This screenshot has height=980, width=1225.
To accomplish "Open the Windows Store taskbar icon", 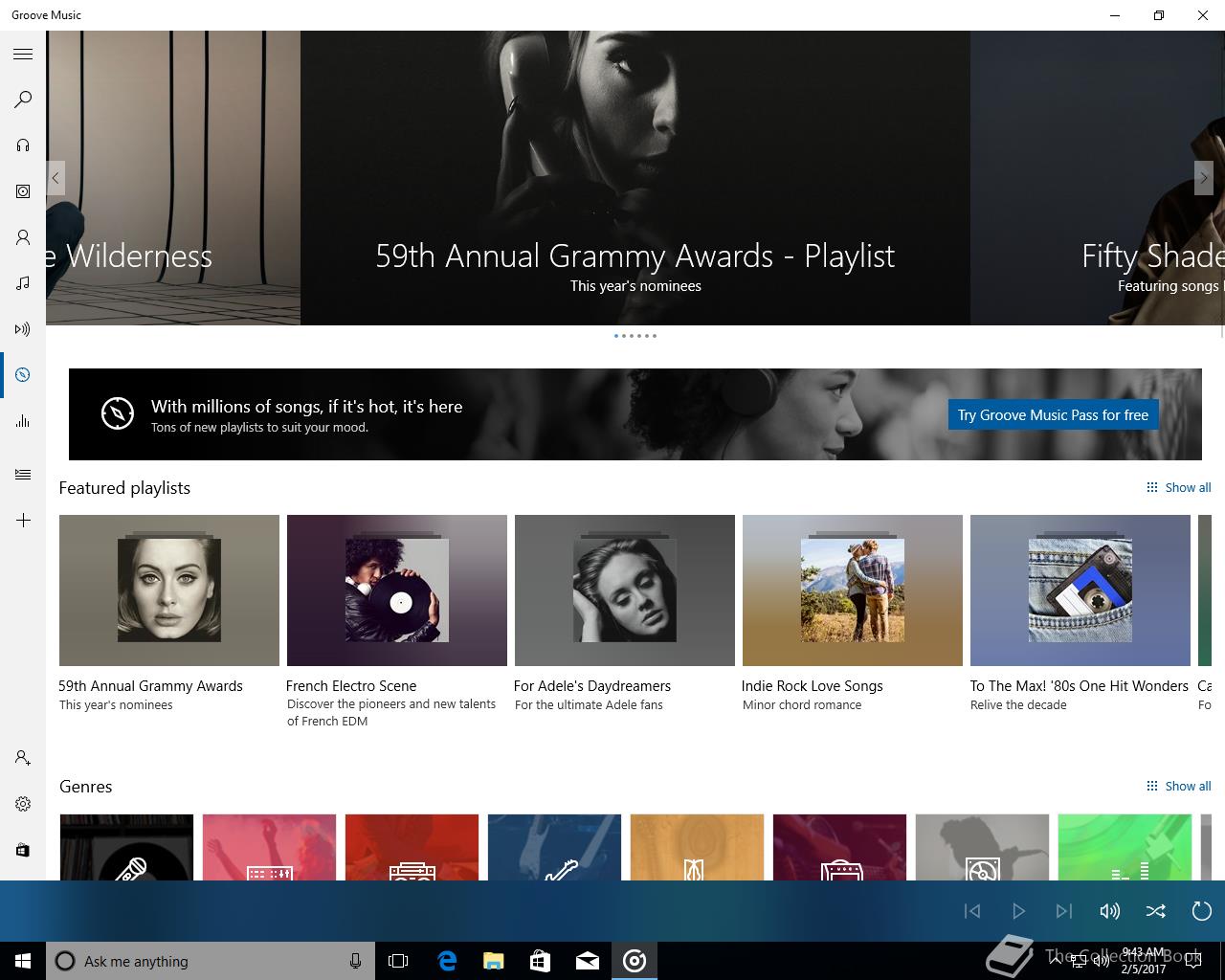I will [x=541, y=961].
